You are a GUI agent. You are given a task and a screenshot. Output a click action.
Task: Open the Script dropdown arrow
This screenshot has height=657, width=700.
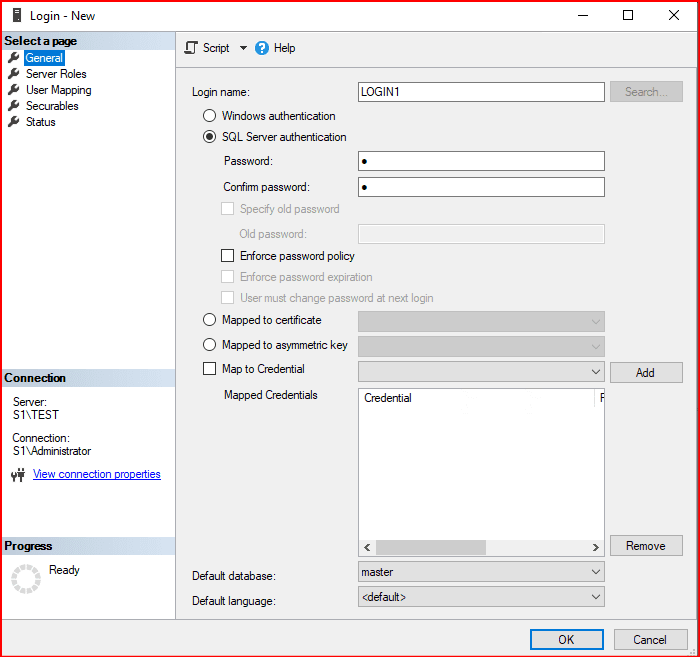tap(243, 48)
